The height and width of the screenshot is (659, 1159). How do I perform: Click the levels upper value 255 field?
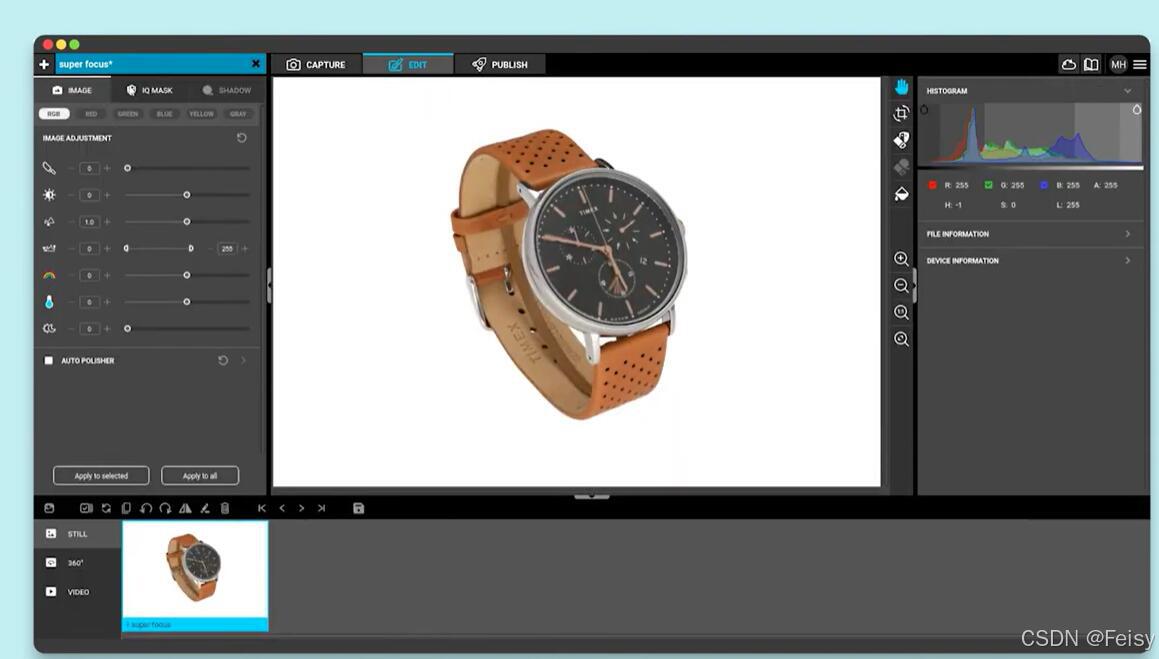click(x=227, y=249)
